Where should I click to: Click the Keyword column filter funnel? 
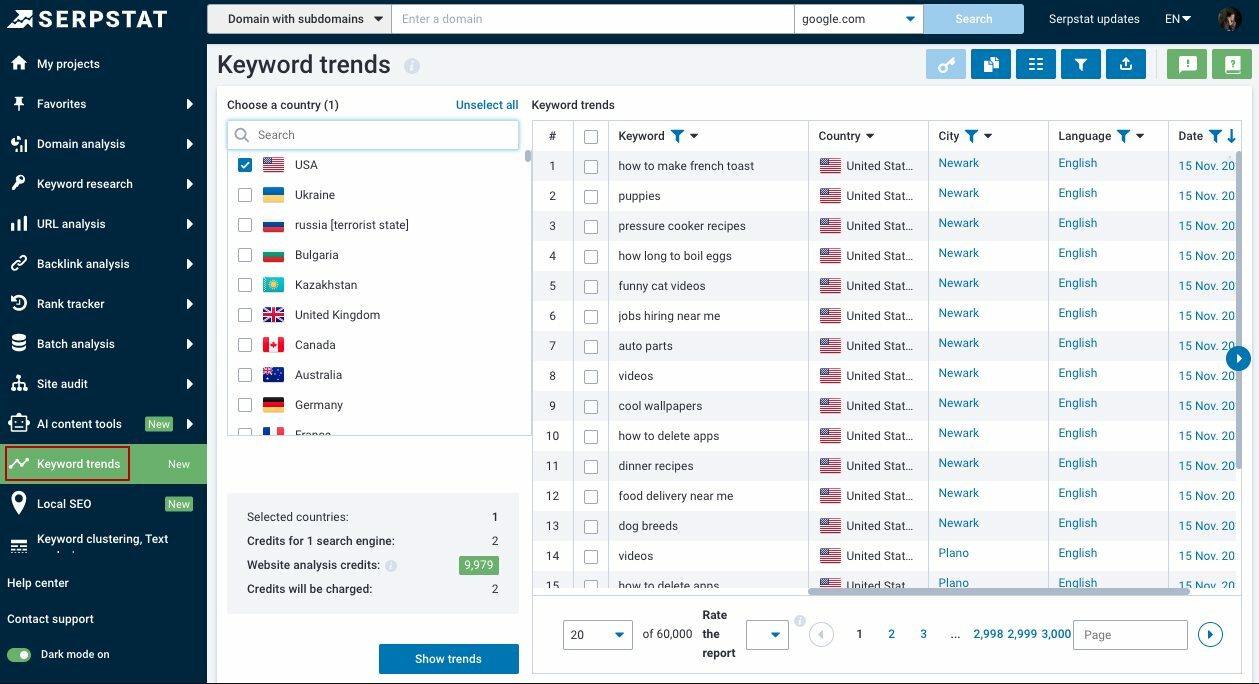tap(677, 136)
